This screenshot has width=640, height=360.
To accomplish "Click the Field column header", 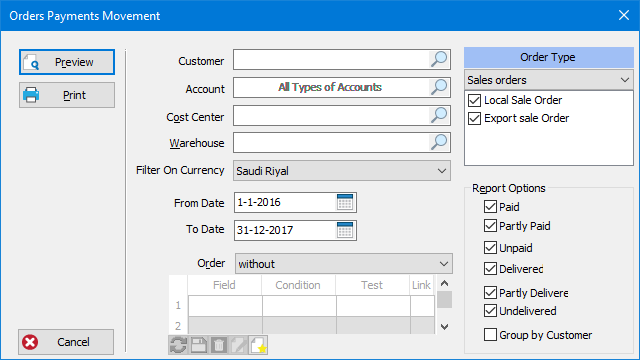I will click(224, 285).
